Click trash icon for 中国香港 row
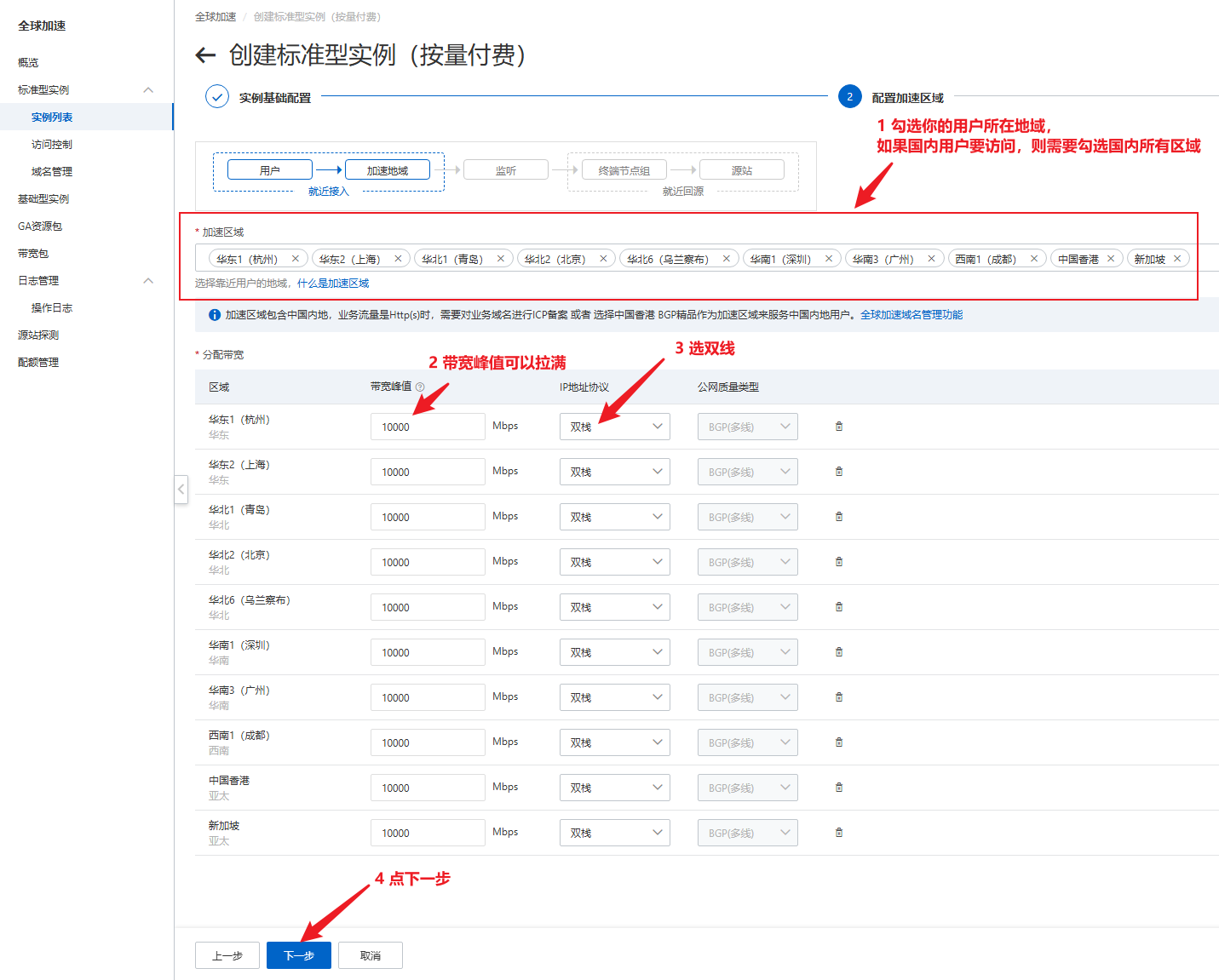Viewport: 1219px width, 980px height. pyautogui.click(x=839, y=788)
